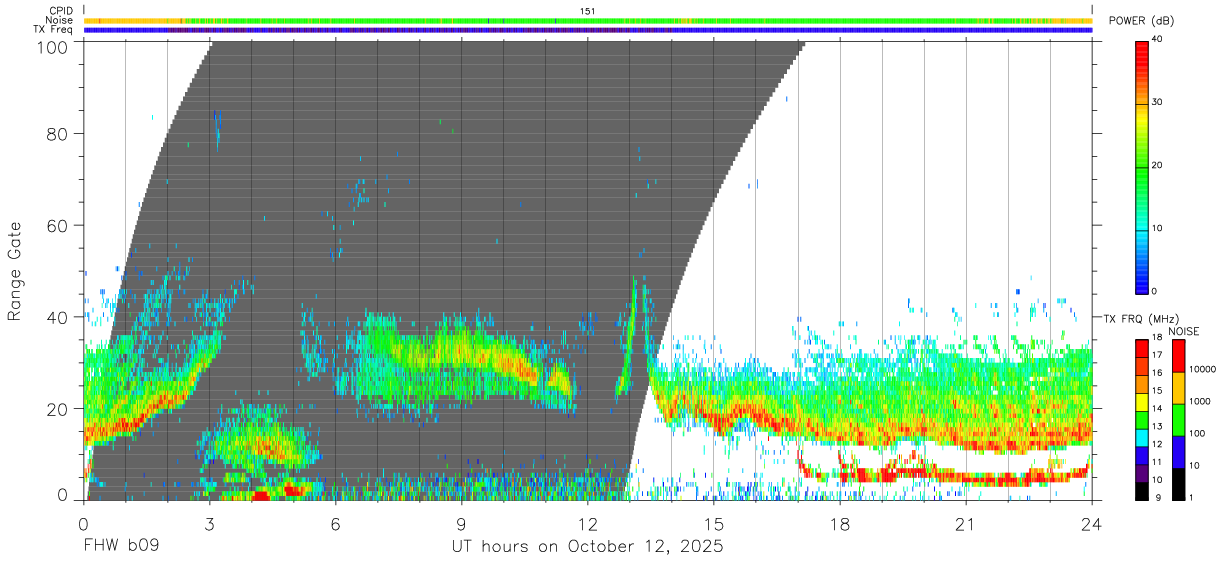Screen dimensions: 1228x567
Task: Click the Range Gate axis title
Action: (15, 272)
